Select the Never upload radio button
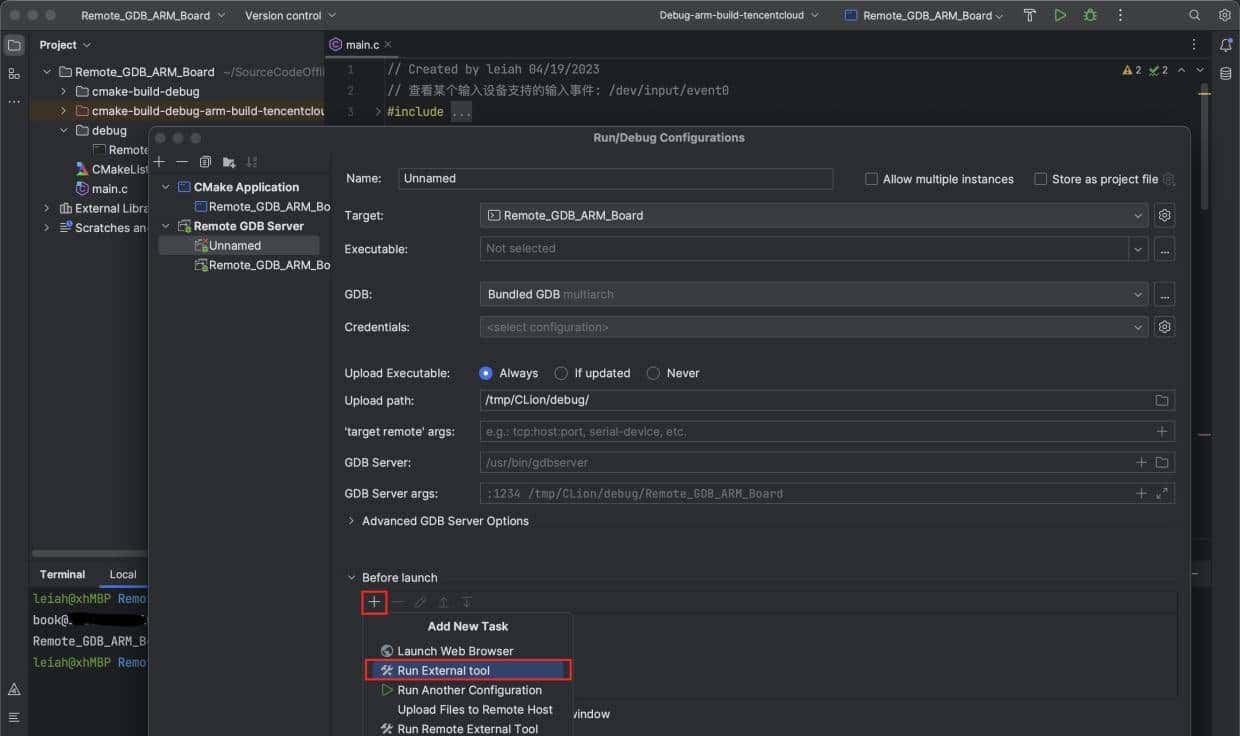The height and width of the screenshot is (736, 1240). coord(653,373)
